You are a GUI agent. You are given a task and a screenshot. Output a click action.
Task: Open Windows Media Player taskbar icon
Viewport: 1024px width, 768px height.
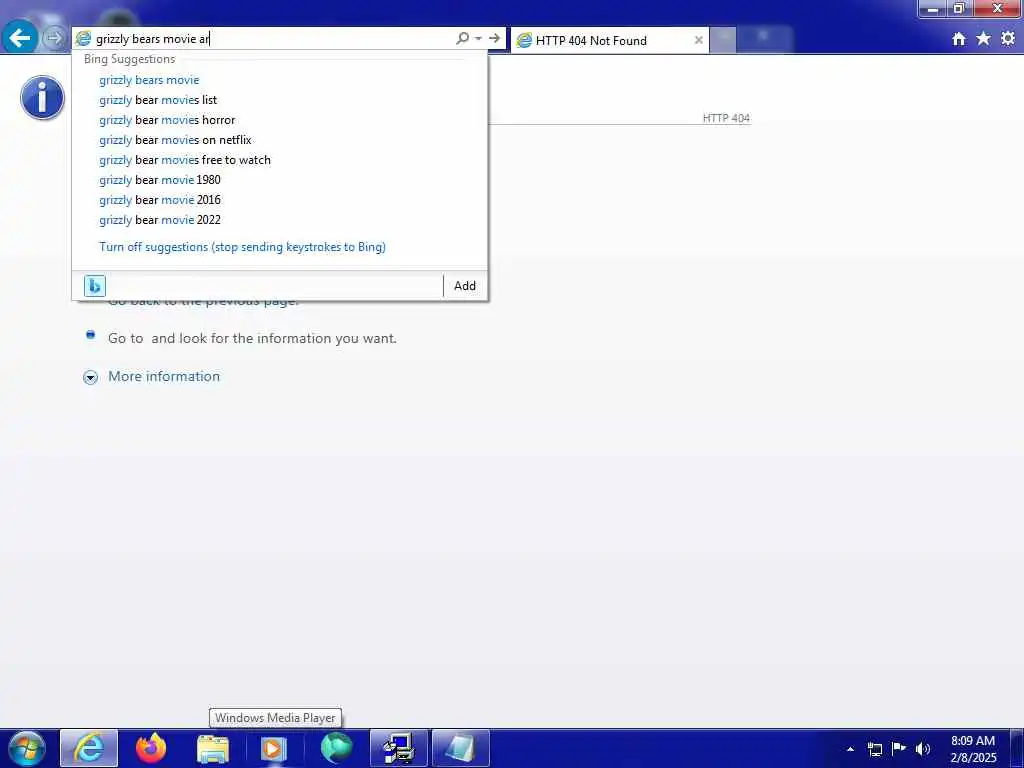tap(274, 748)
